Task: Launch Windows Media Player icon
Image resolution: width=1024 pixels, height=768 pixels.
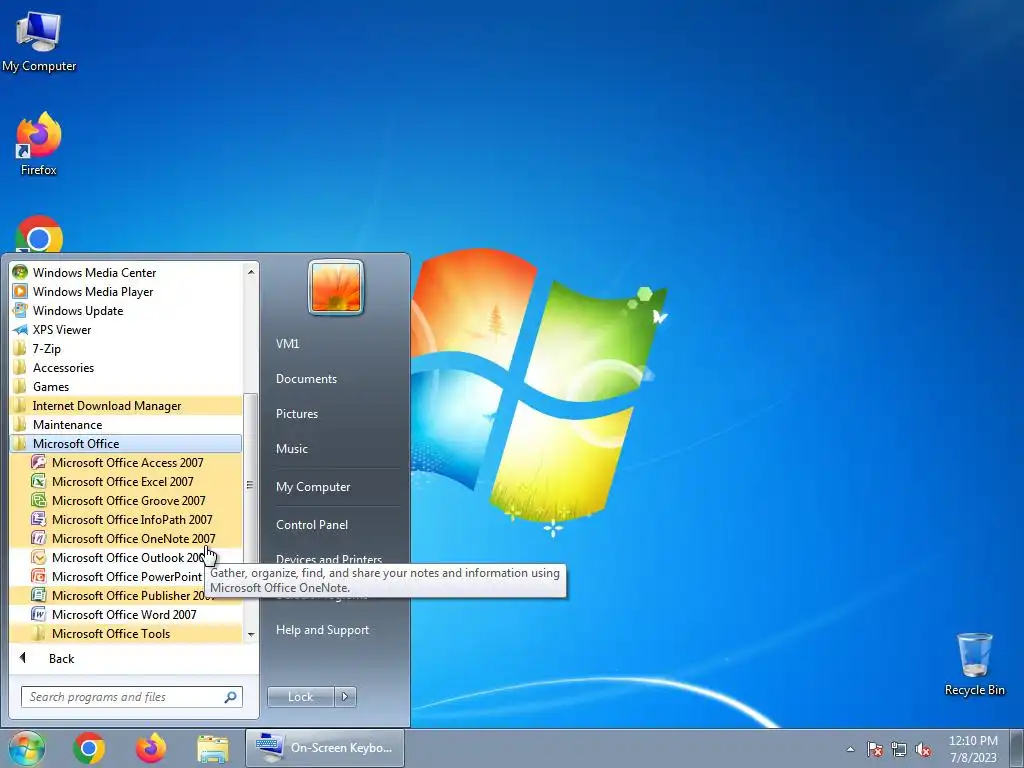Action: [20, 291]
